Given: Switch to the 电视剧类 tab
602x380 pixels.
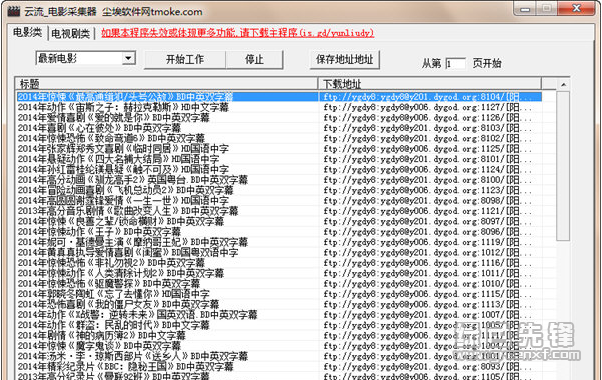Looking at the screenshot, I should tap(71, 34).
